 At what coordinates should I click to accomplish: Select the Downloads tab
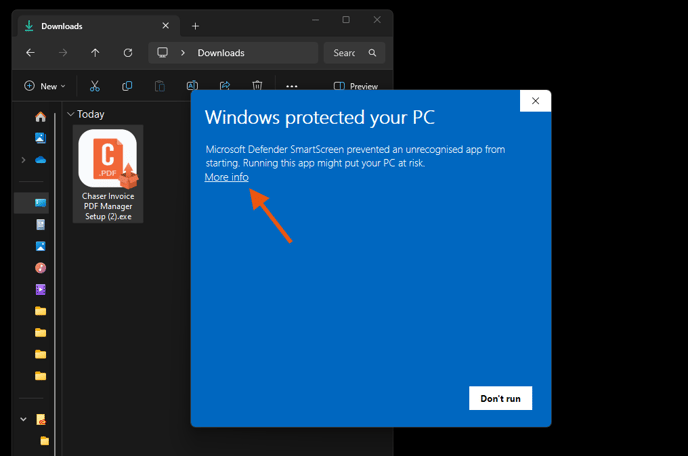click(99, 26)
